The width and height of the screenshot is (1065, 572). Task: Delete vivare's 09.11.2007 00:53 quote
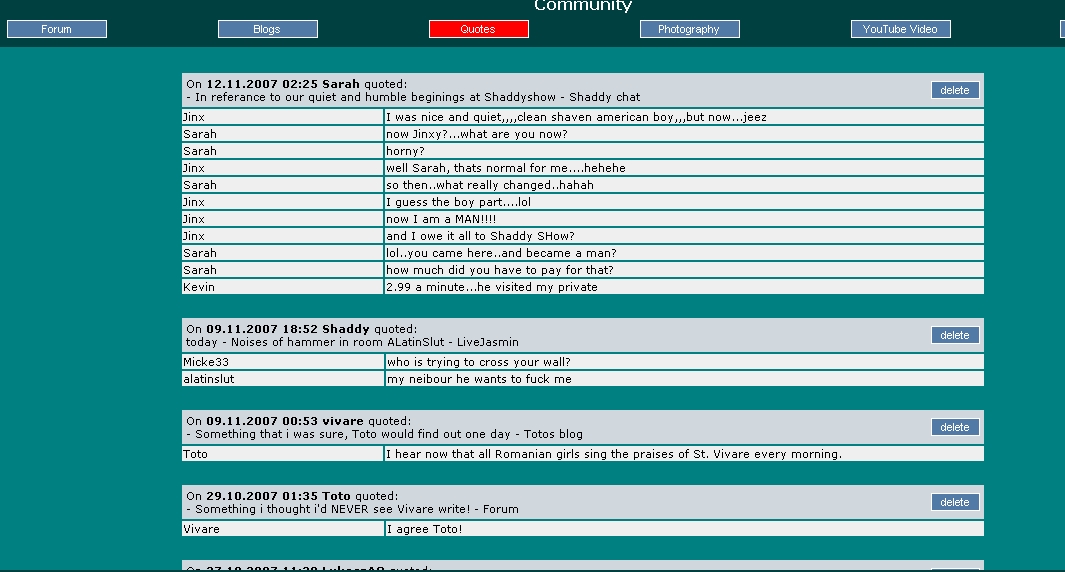(955, 427)
